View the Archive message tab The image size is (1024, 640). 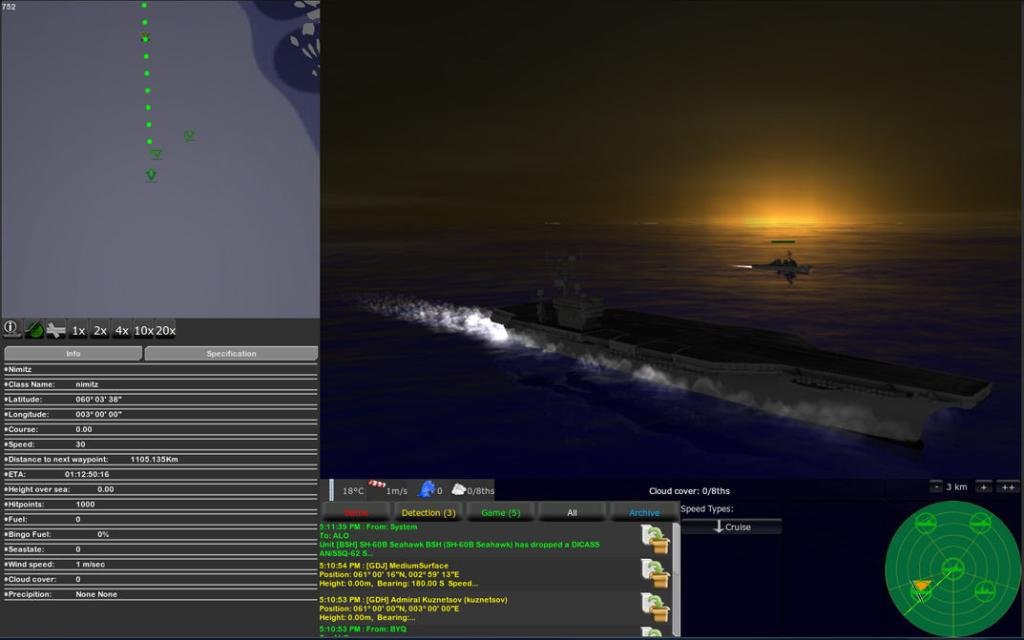(643, 511)
